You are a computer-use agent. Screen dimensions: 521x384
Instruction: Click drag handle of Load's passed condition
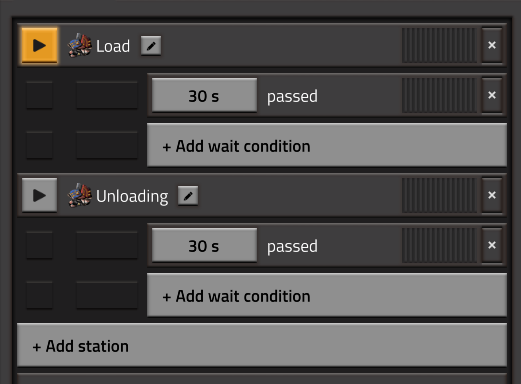pos(439,95)
